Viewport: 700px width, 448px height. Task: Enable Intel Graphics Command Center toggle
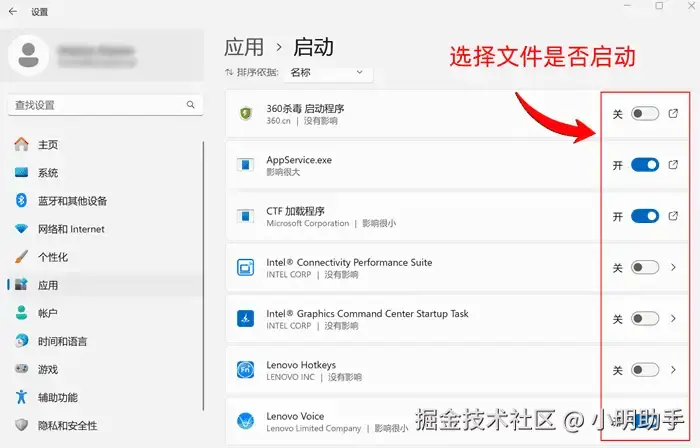click(645, 319)
